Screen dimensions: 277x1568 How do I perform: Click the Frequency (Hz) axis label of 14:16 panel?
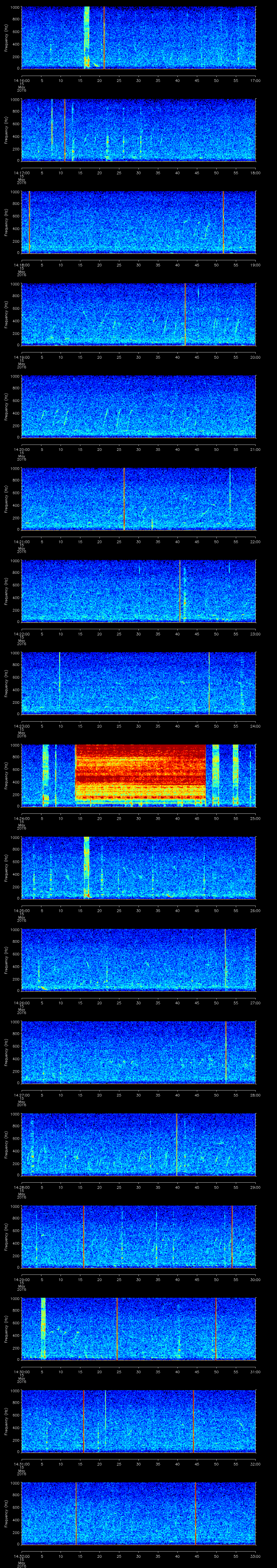click(x=6, y=38)
